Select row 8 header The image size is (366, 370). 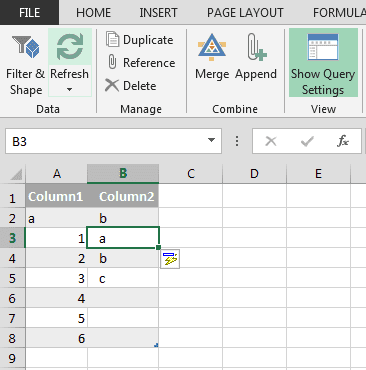12,338
